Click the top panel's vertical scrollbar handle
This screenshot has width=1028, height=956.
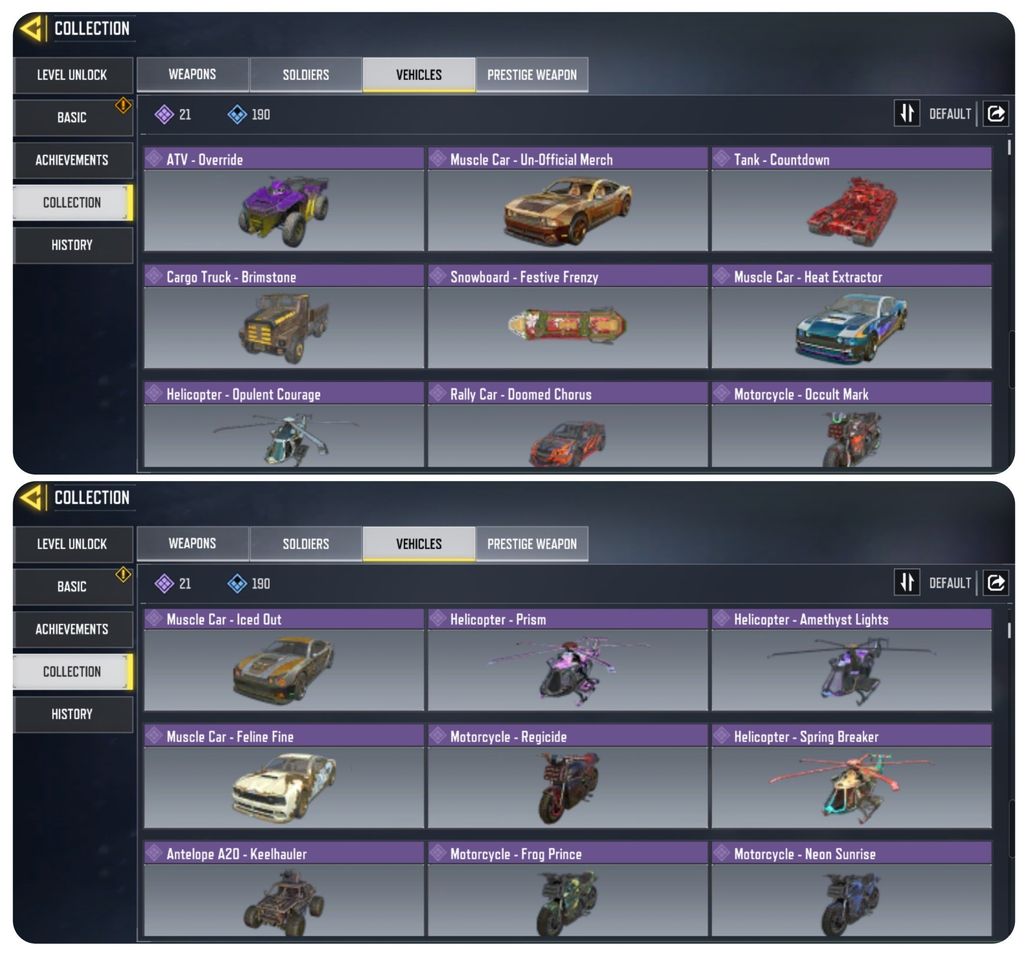1009,148
